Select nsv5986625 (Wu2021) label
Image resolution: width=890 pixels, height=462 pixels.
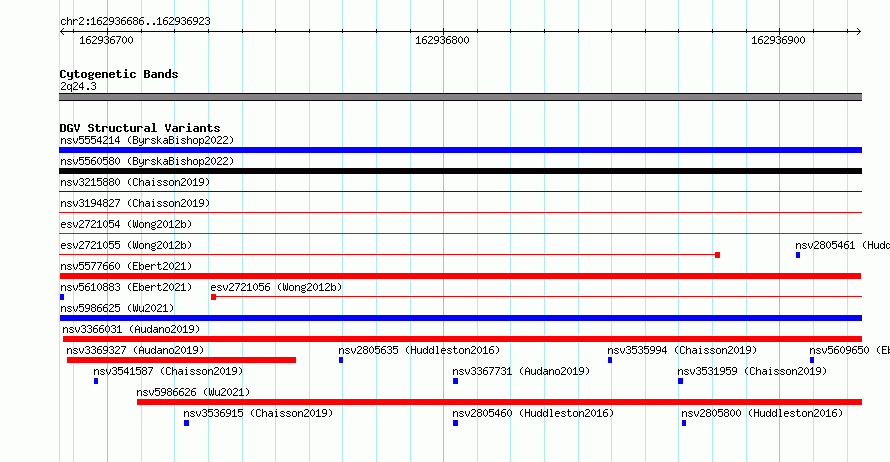(x=117, y=308)
